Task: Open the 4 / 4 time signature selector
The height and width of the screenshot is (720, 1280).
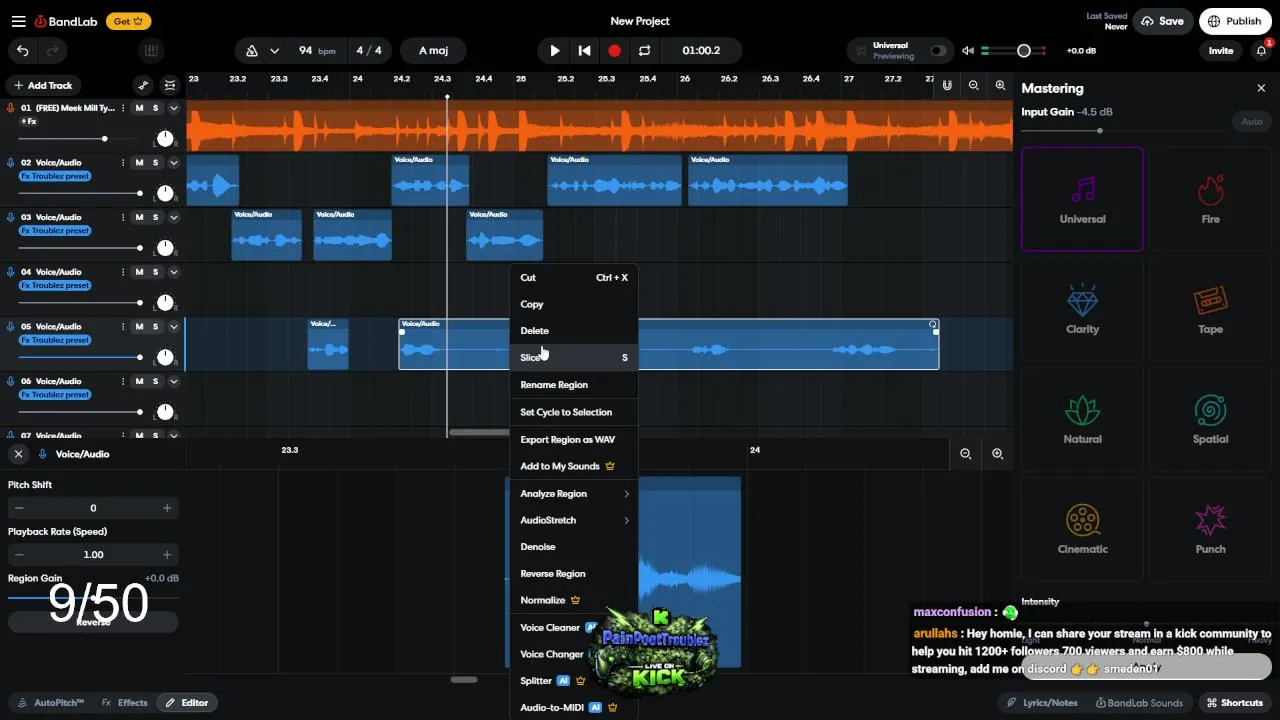Action: point(369,51)
